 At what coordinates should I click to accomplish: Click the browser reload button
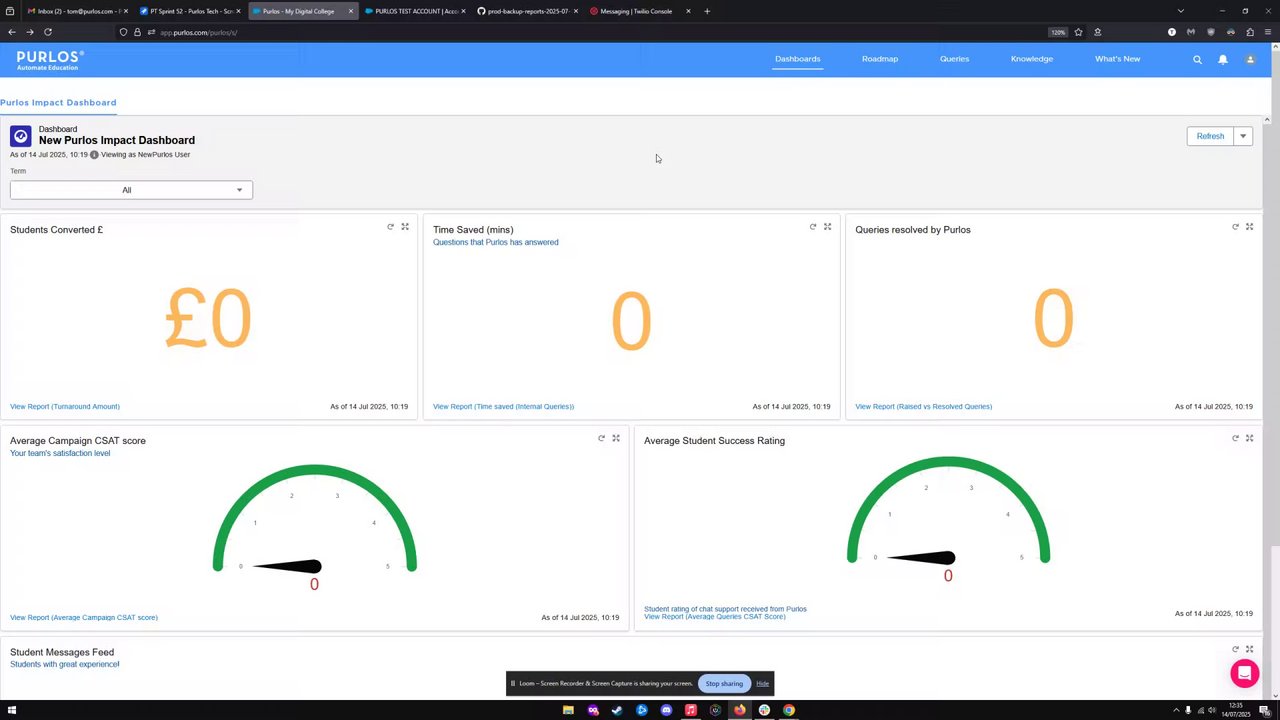47,32
